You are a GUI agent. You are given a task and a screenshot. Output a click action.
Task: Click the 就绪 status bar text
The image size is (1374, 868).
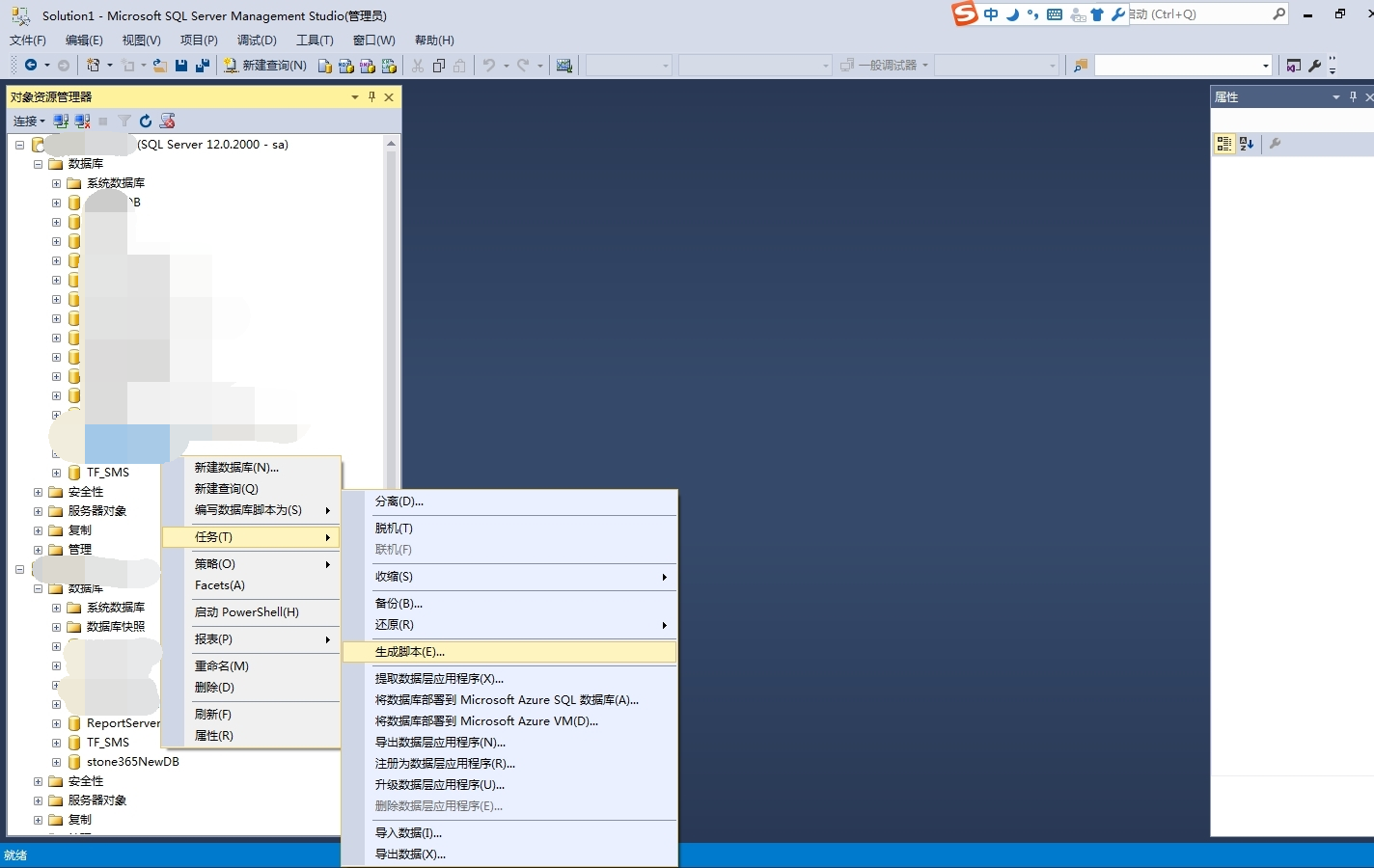(15, 855)
